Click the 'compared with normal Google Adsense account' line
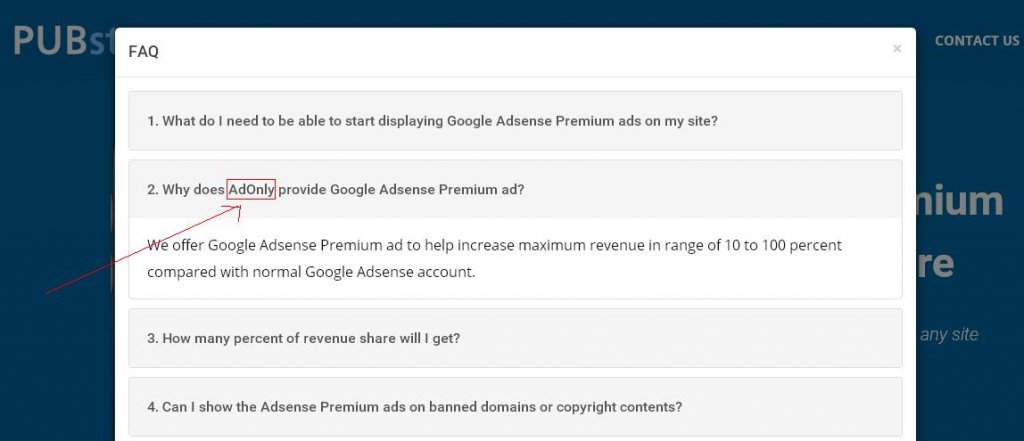The width and height of the screenshot is (1024, 441). [x=310, y=271]
